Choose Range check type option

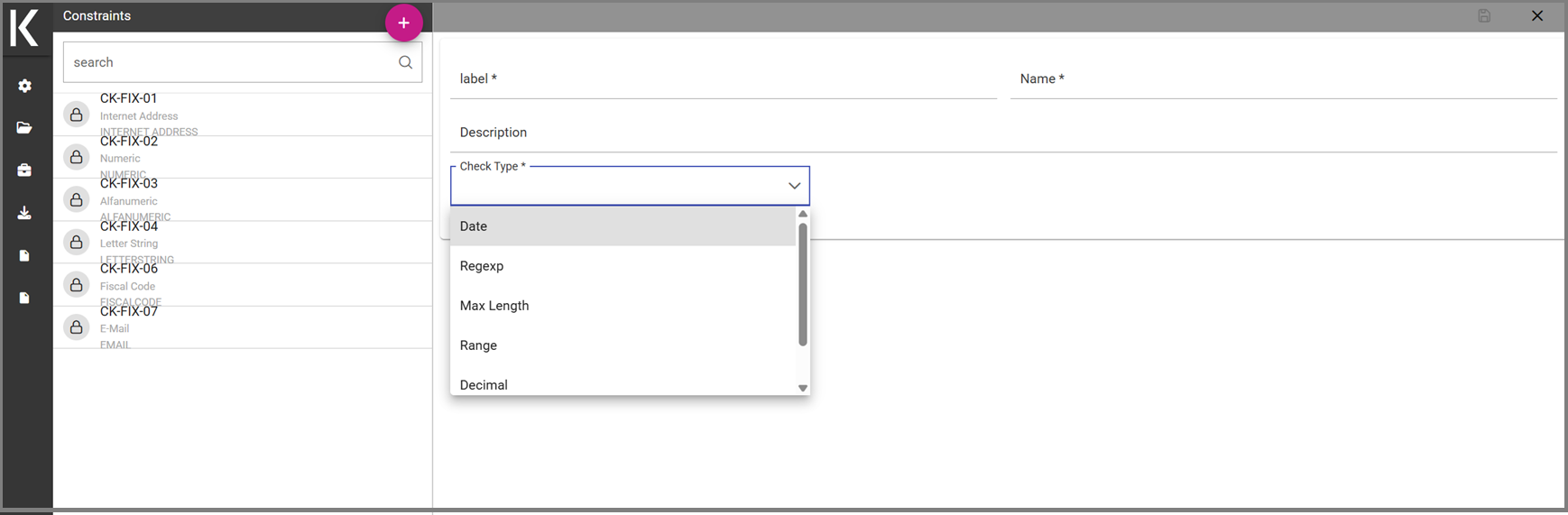pos(623,345)
